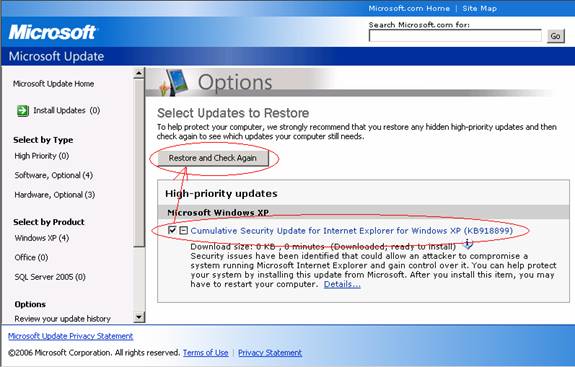Click the sidebar scrollbar thumb
This screenshot has width=575, height=367.
139,162
